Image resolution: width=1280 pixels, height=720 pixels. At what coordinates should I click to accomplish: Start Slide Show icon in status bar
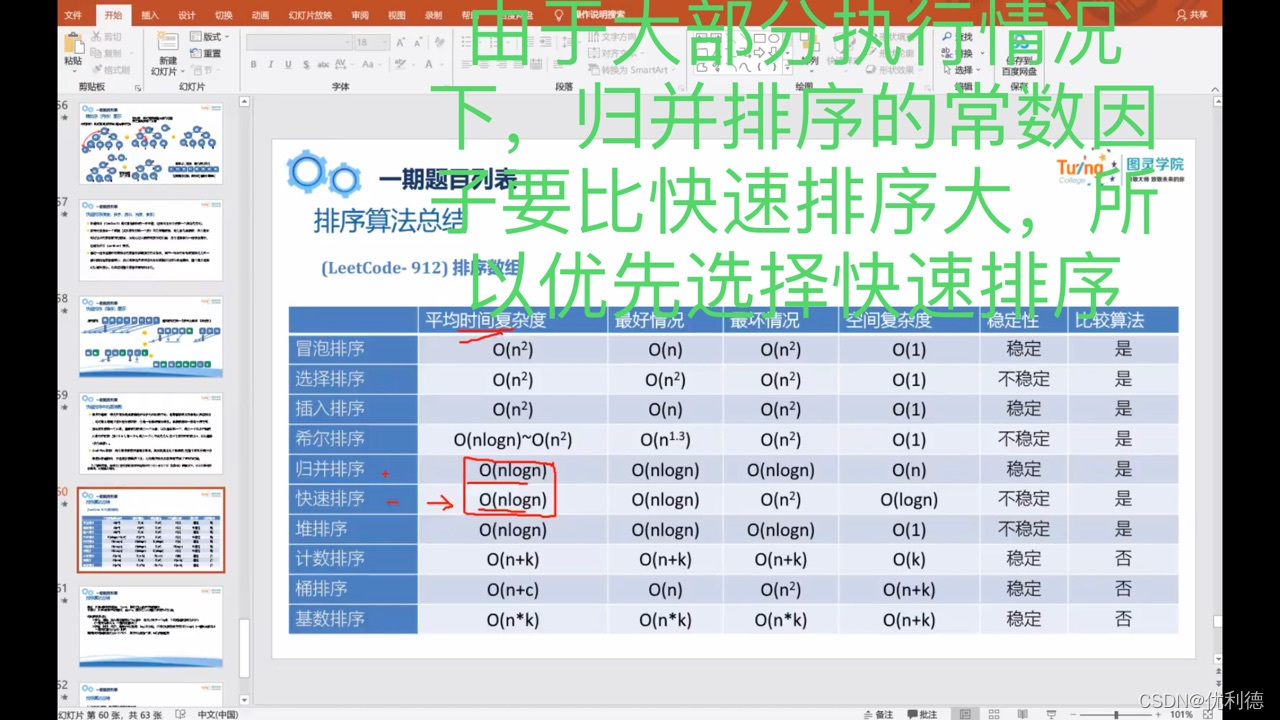[1051, 714]
